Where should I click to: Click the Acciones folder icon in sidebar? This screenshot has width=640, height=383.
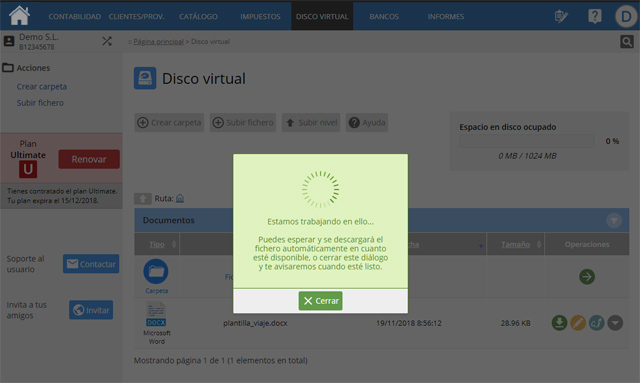click(x=8, y=67)
